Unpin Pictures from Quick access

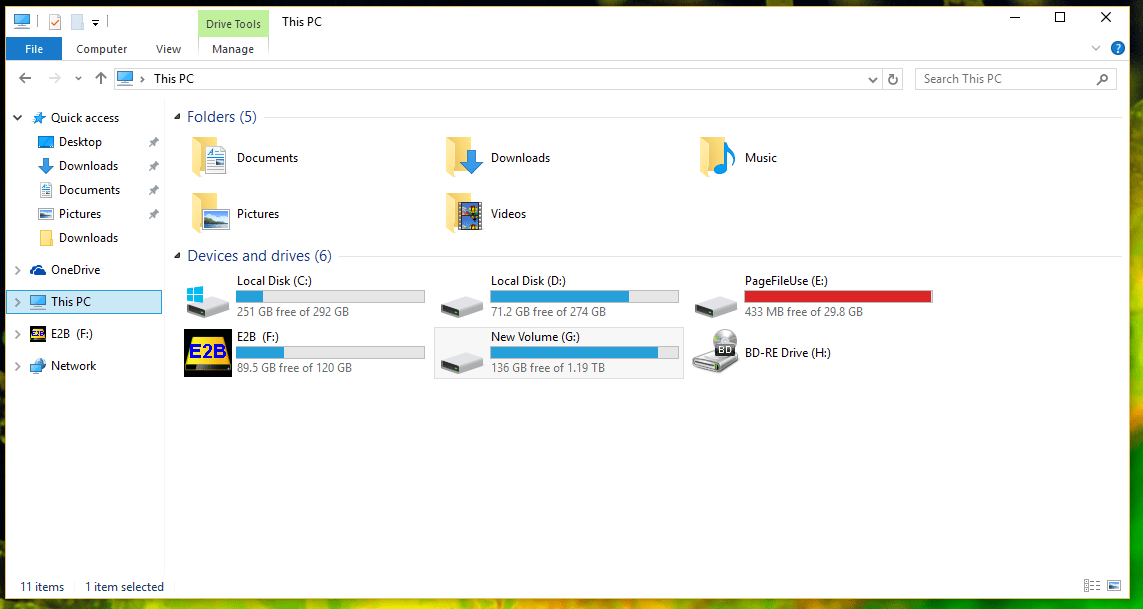pos(153,213)
